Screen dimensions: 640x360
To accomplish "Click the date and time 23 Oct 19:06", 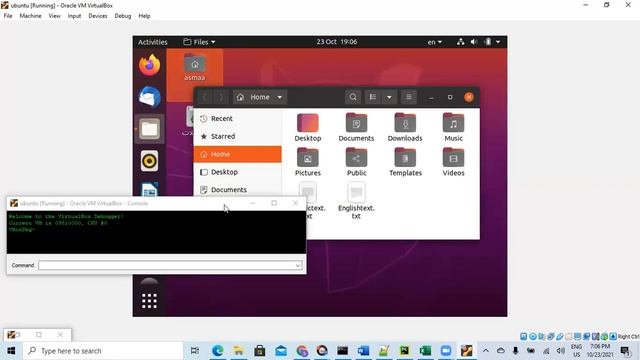I will click(337, 42).
